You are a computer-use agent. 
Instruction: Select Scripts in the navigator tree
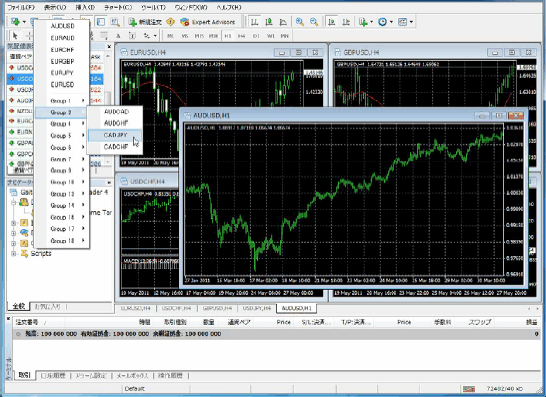click(41, 254)
